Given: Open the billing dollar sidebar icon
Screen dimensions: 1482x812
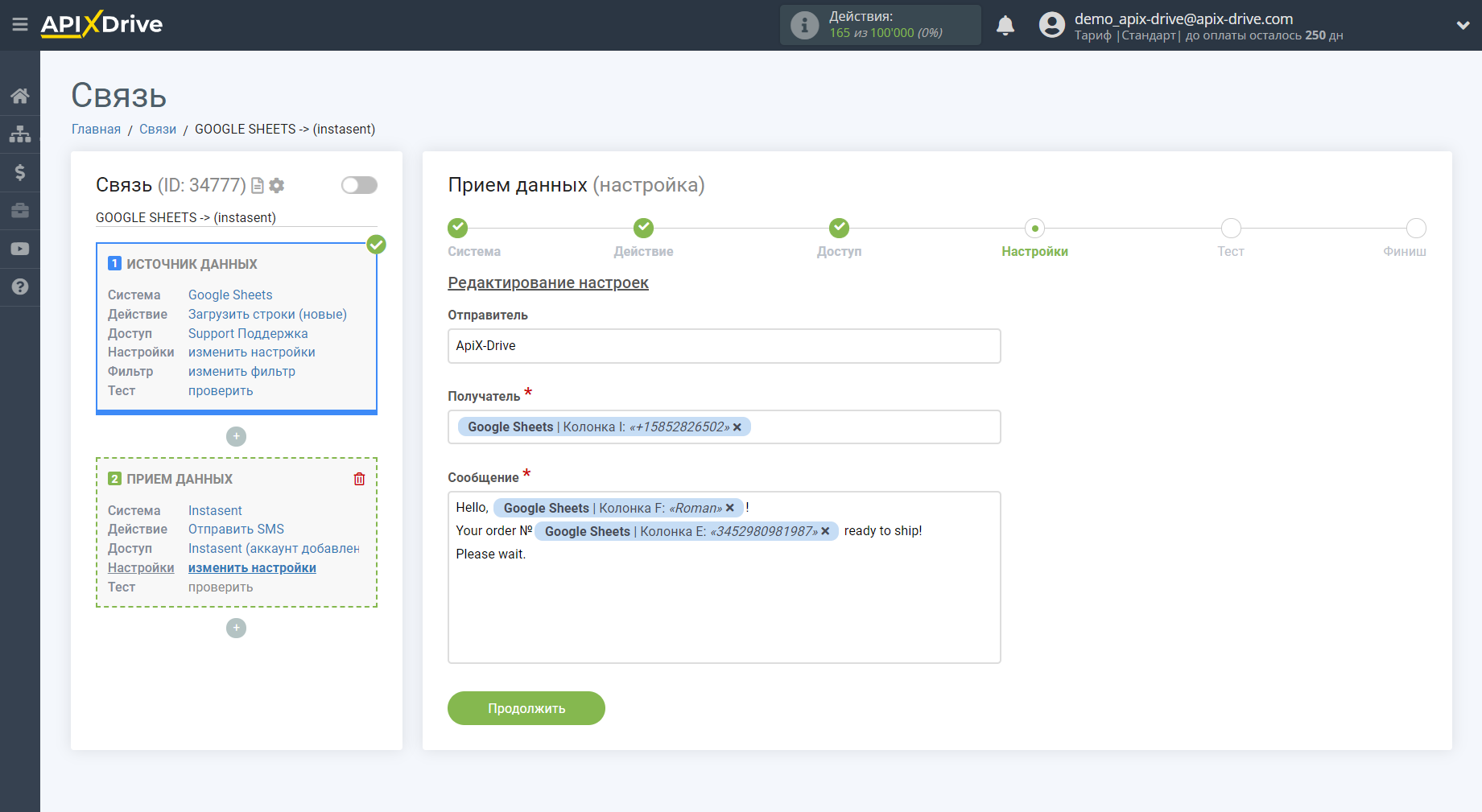Looking at the screenshot, I should (x=20, y=172).
